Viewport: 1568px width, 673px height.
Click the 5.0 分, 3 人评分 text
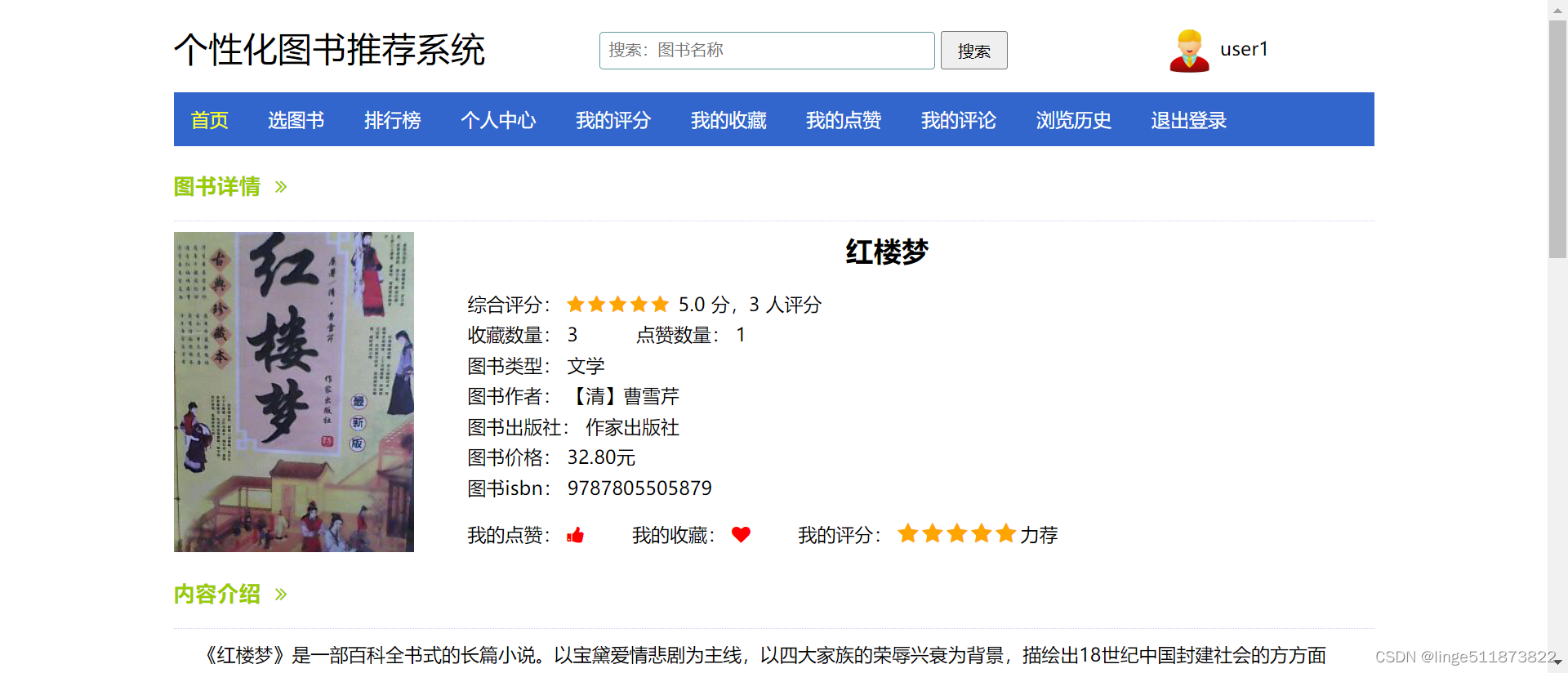750,305
